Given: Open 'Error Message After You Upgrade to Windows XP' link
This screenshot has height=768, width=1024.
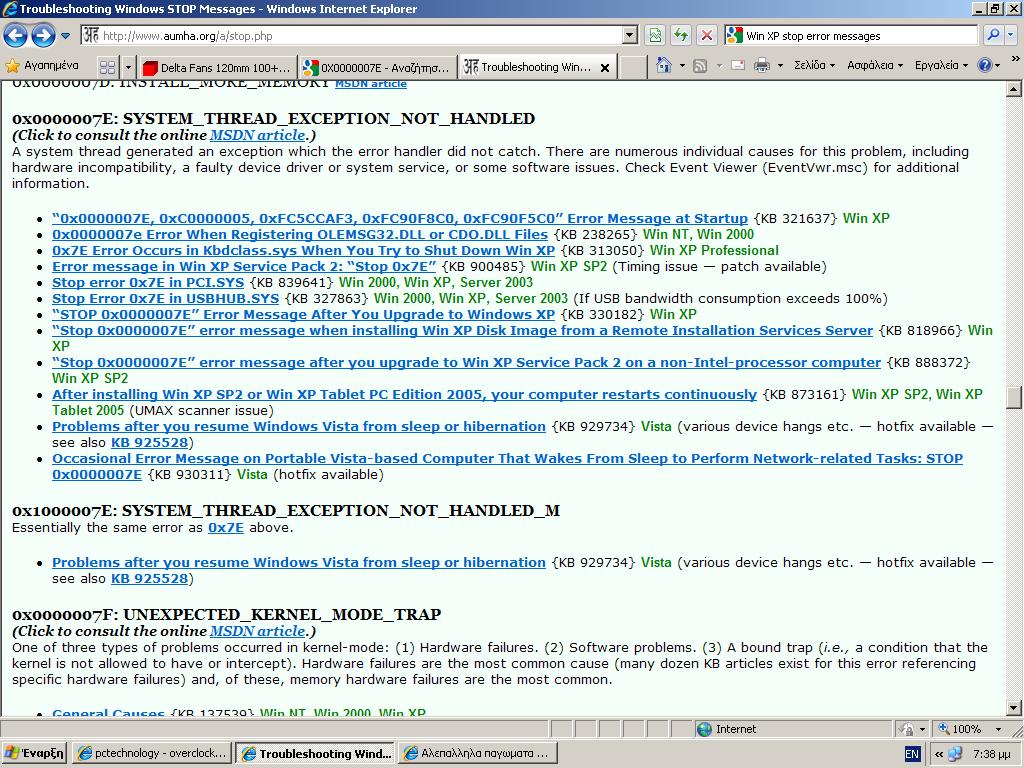Looking at the screenshot, I should 304,314.
